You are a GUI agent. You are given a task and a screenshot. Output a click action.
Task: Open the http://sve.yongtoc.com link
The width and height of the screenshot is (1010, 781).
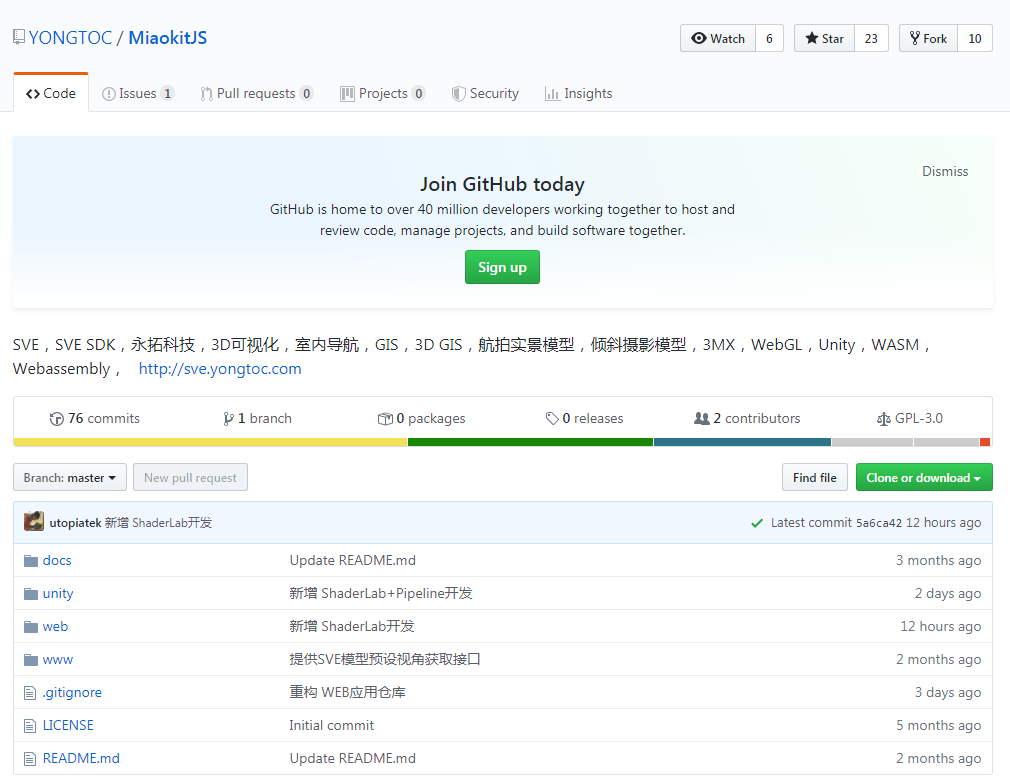pyautogui.click(x=219, y=368)
